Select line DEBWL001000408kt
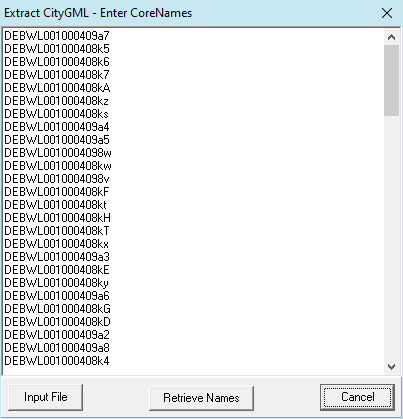 point(55,205)
